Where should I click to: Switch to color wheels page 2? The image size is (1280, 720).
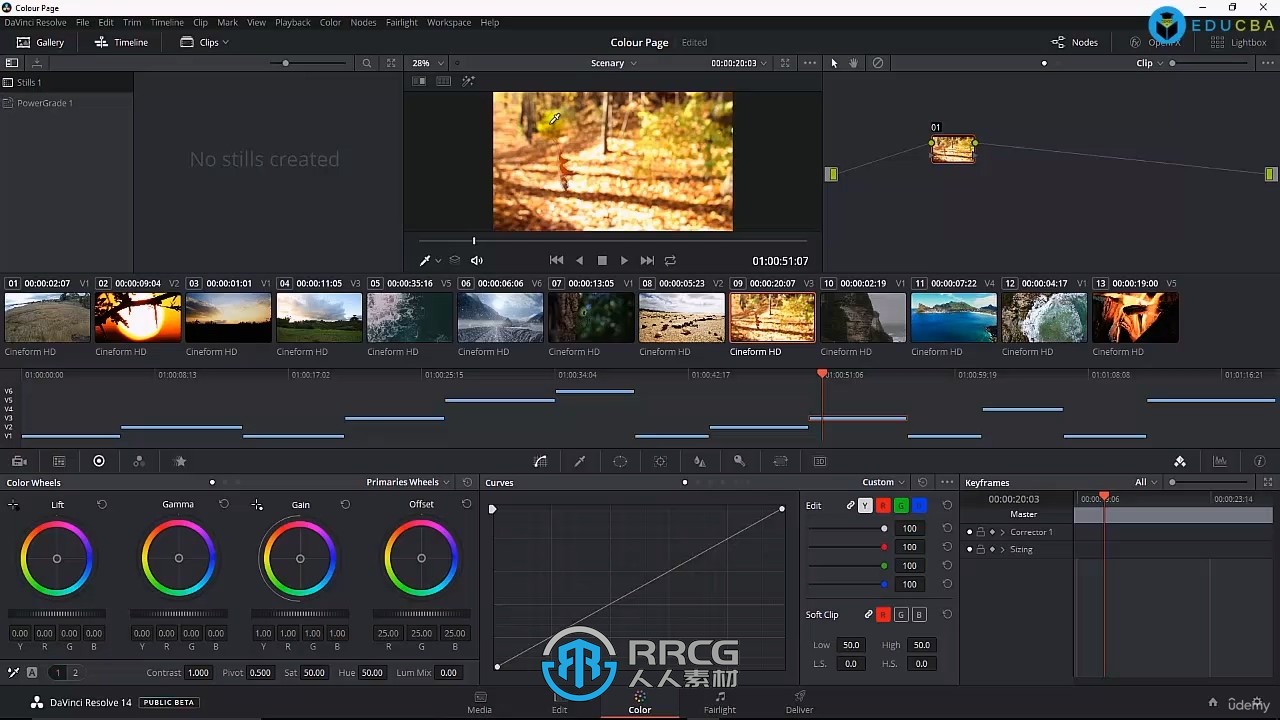tap(74, 673)
